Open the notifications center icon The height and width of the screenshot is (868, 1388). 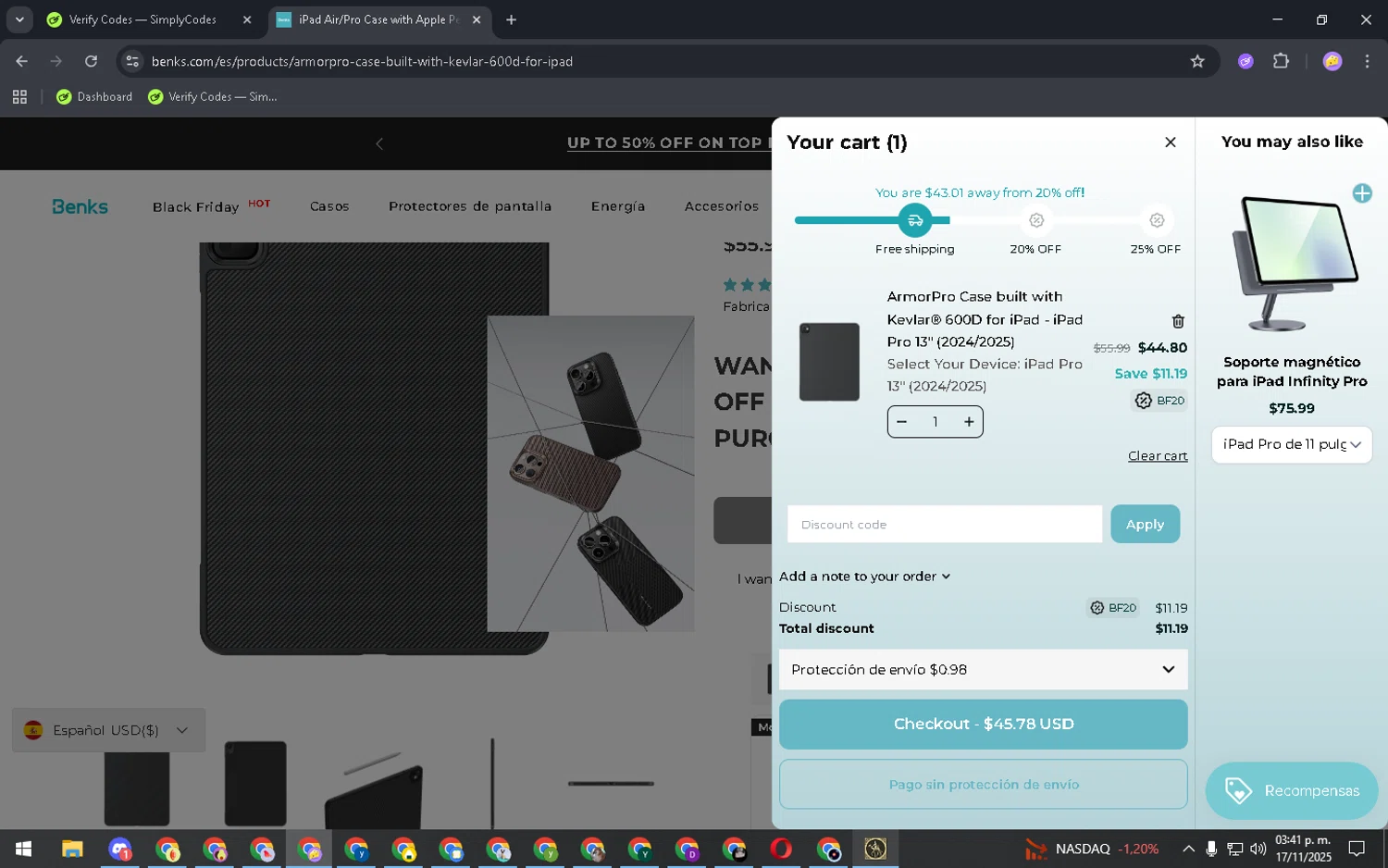pyautogui.click(x=1357, y=849)
